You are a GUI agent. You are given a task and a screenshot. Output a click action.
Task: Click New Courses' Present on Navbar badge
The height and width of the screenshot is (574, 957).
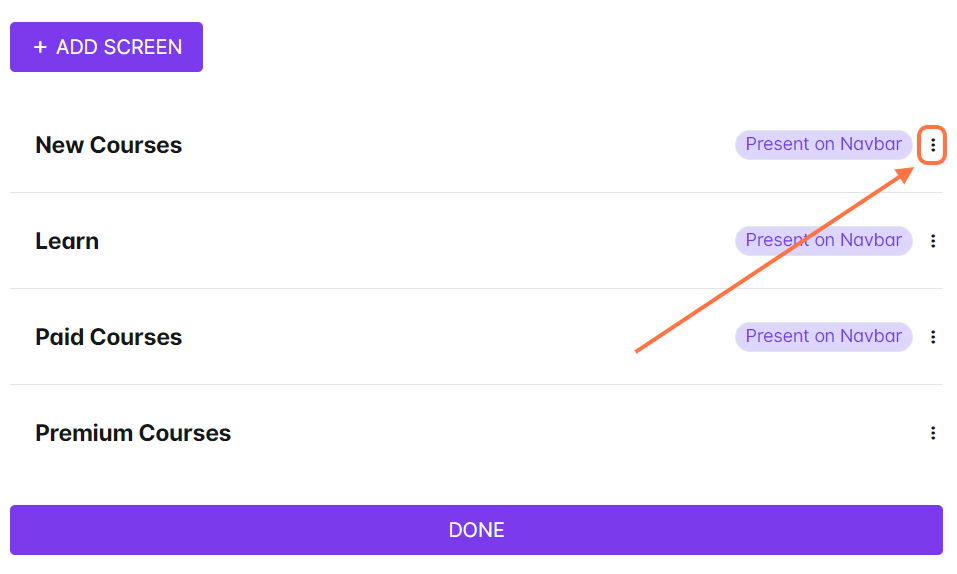pos(823,145)
